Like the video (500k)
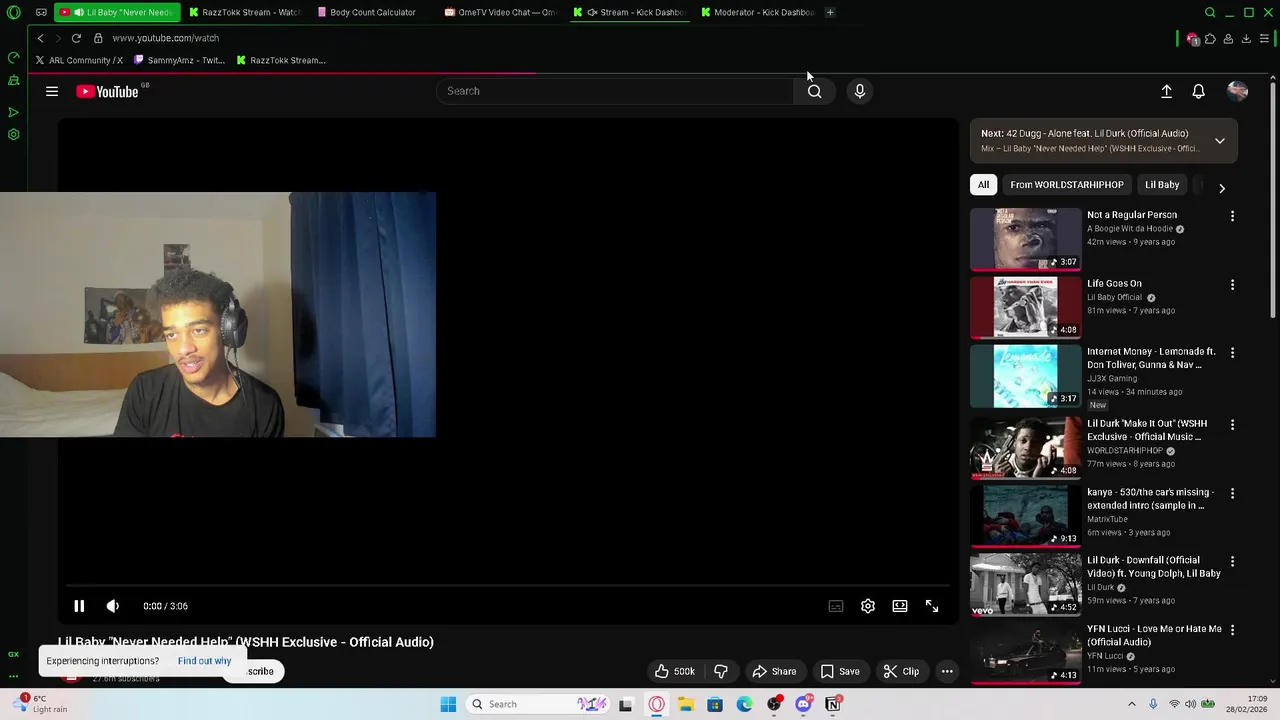Viewport: 1280px width, 720px height. click(675, 672)
